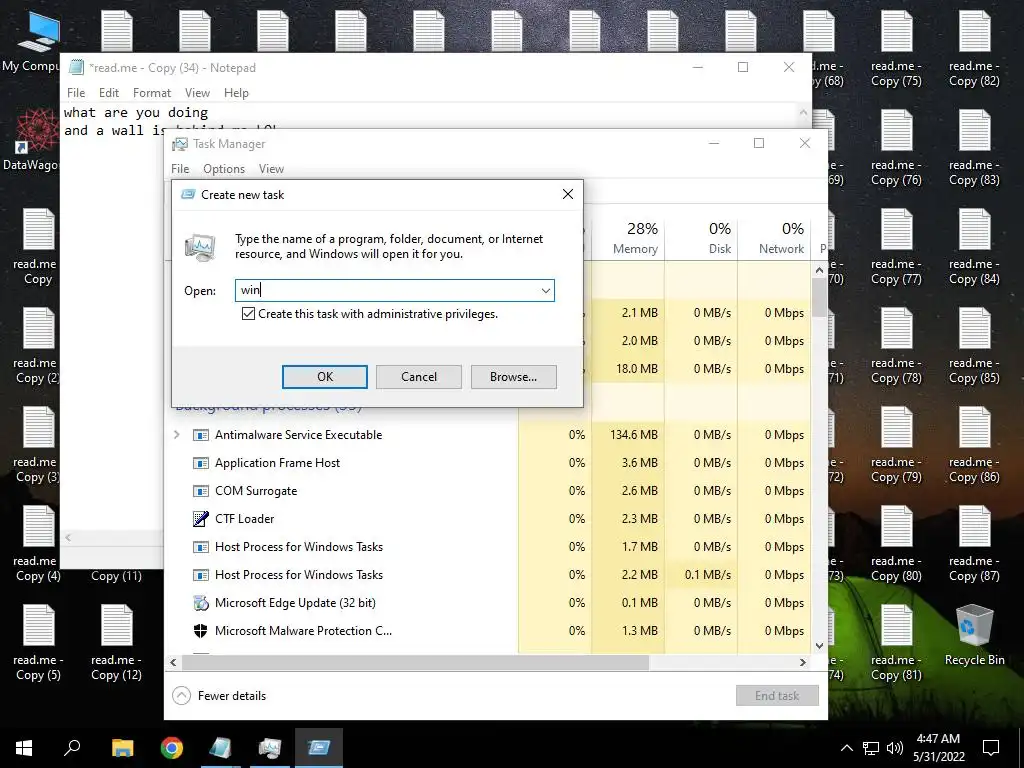Open Task Manager Options menu
Image resolution: width=1024 pixels, height=768 pixels.
(224, 168)
